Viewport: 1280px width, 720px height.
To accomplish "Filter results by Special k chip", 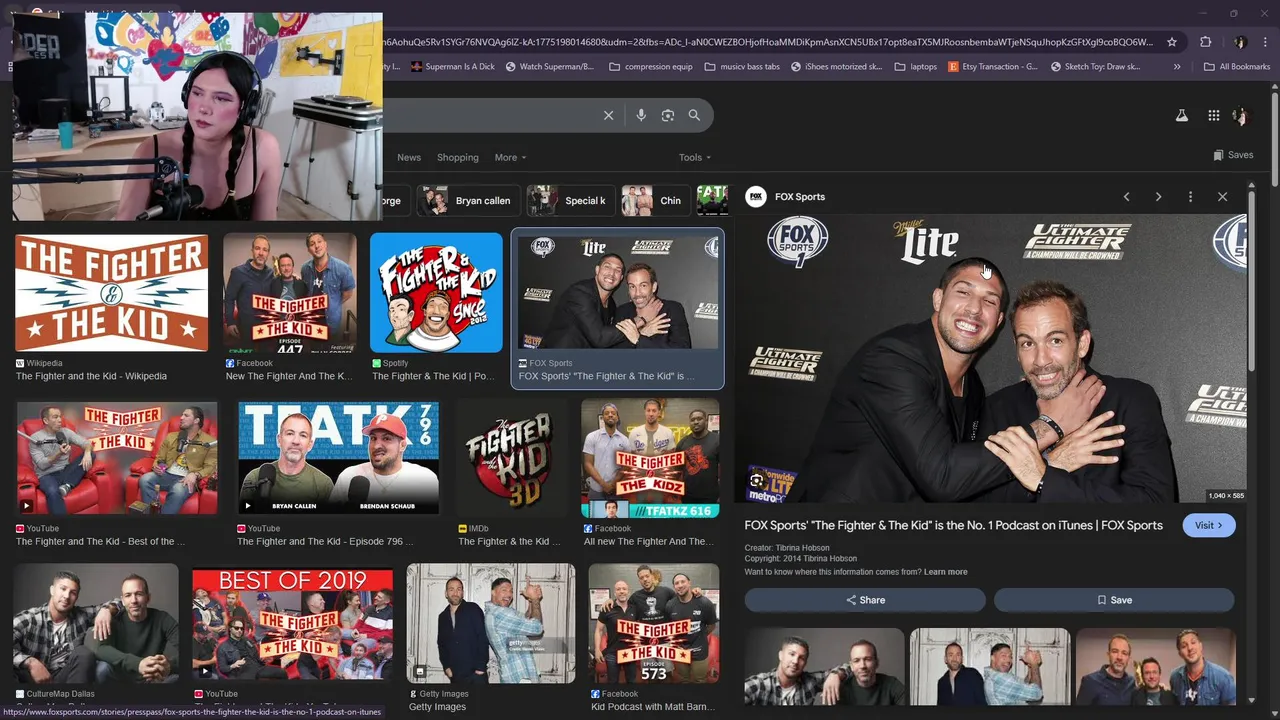I will click(571, 200).
